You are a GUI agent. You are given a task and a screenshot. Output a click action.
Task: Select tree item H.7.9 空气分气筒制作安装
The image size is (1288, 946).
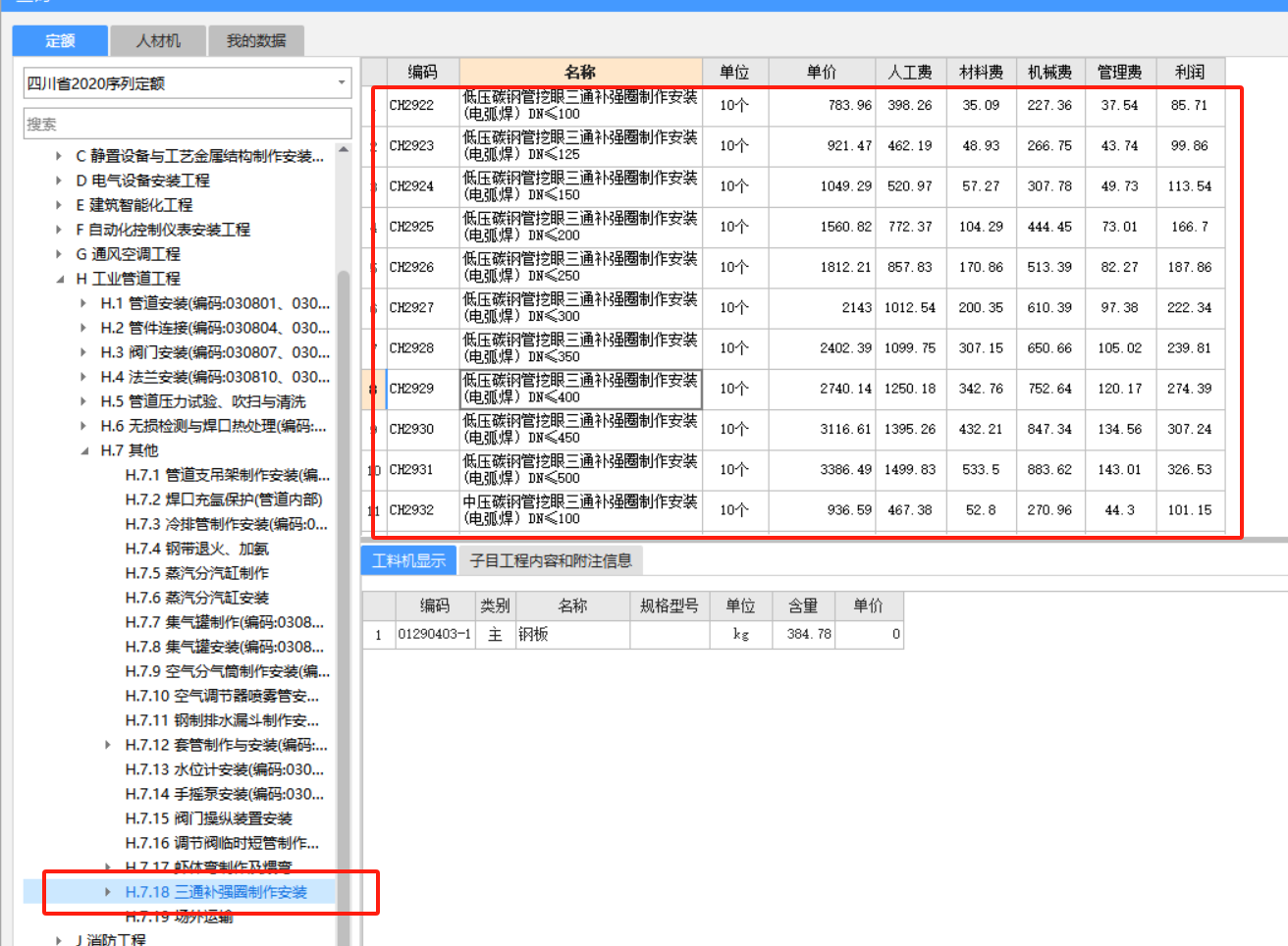click(228, 671)
